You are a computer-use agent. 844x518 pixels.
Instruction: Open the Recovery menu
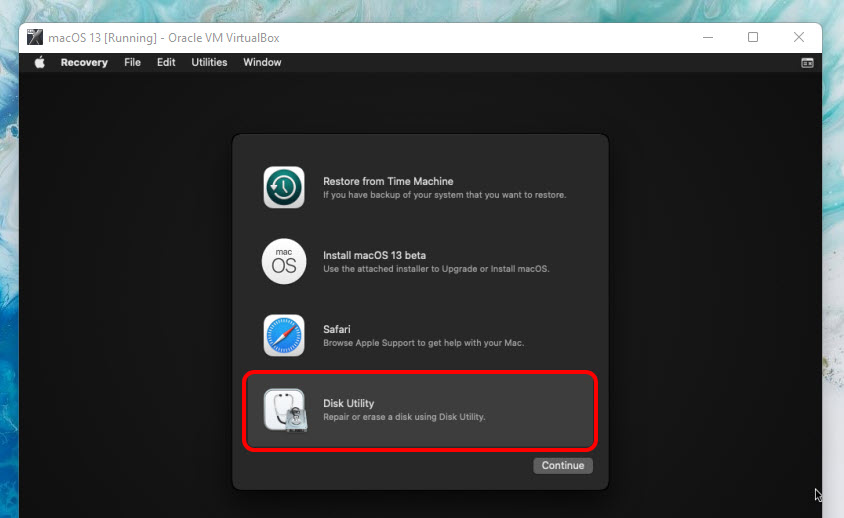84,62
